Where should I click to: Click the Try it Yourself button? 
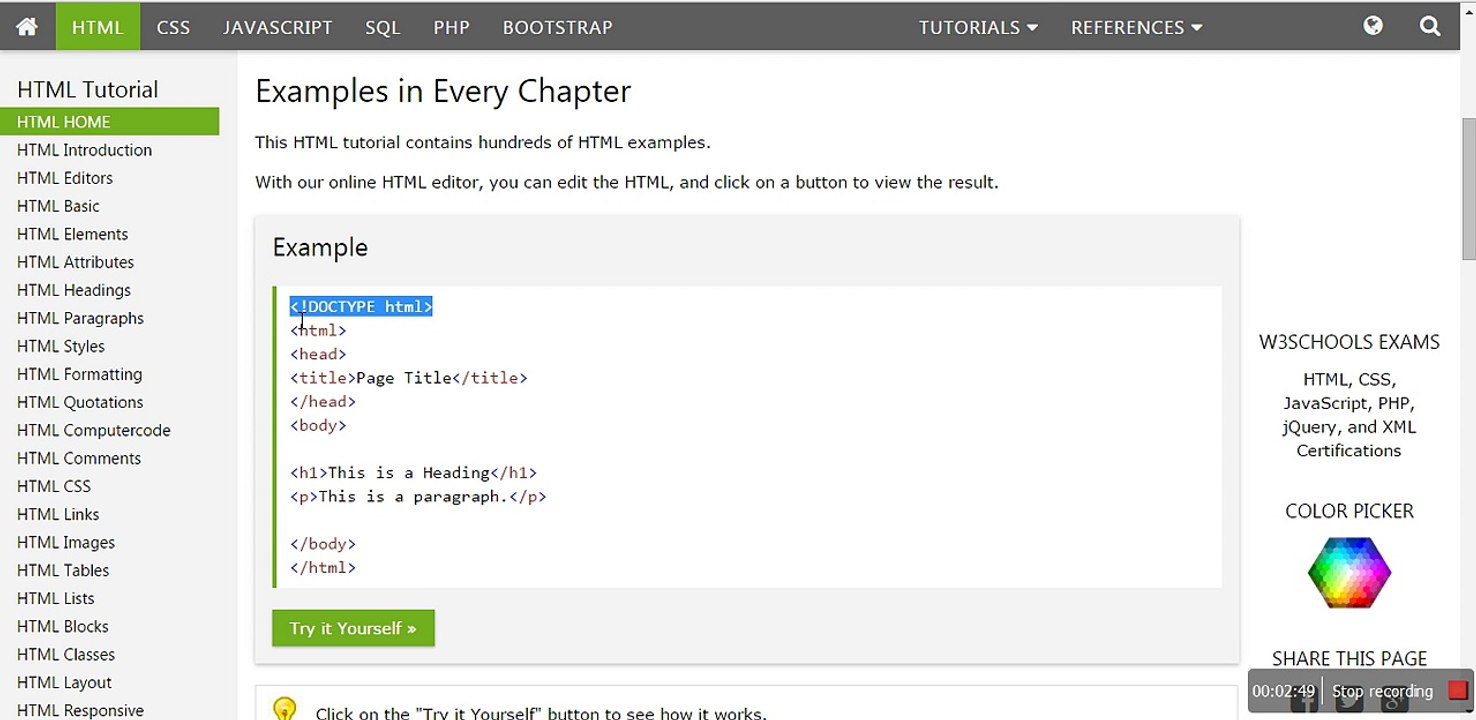(x=353, y=628)
